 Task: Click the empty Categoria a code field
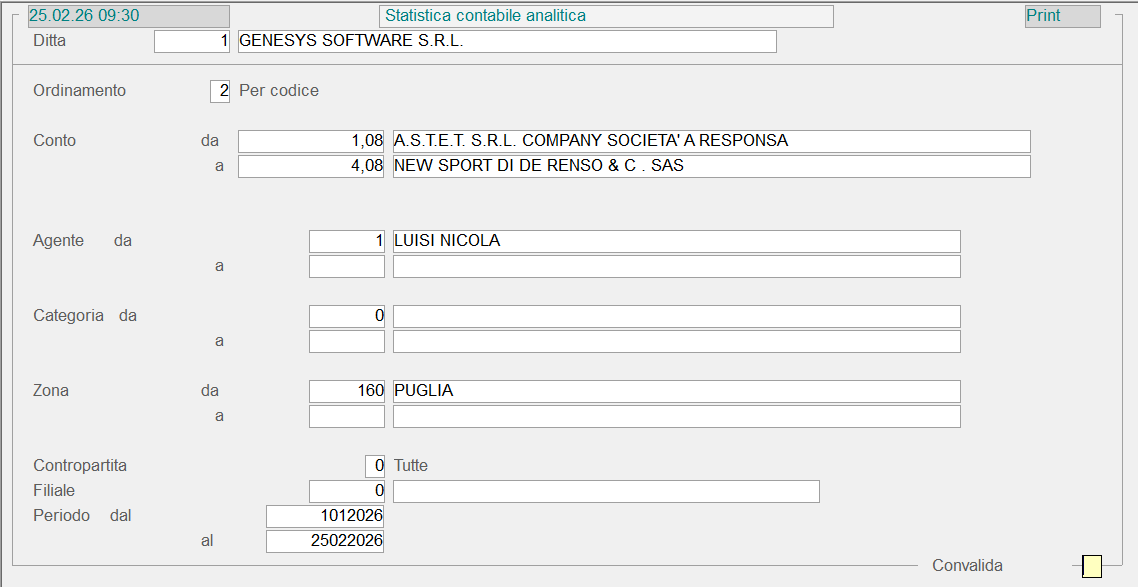click(346, 341)
